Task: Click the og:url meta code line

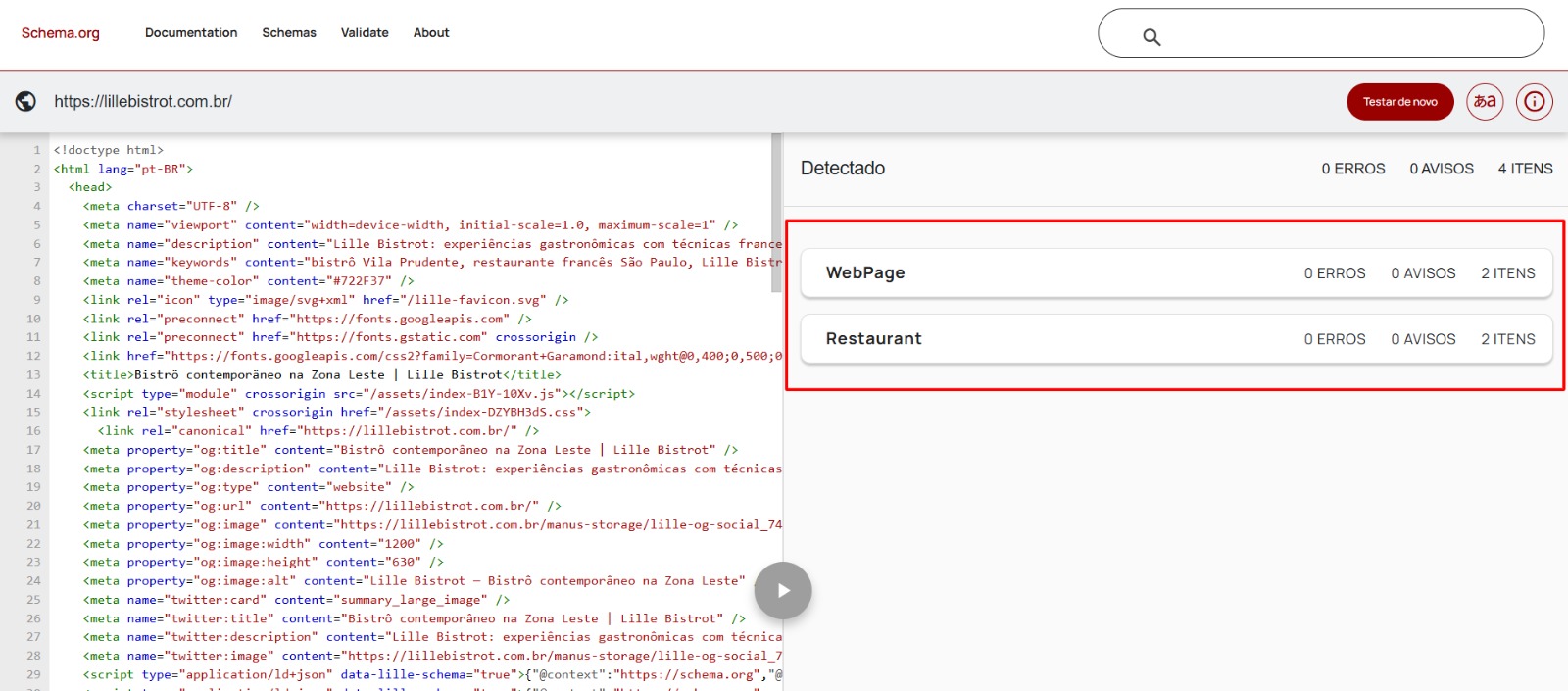Action: point(322,507)
